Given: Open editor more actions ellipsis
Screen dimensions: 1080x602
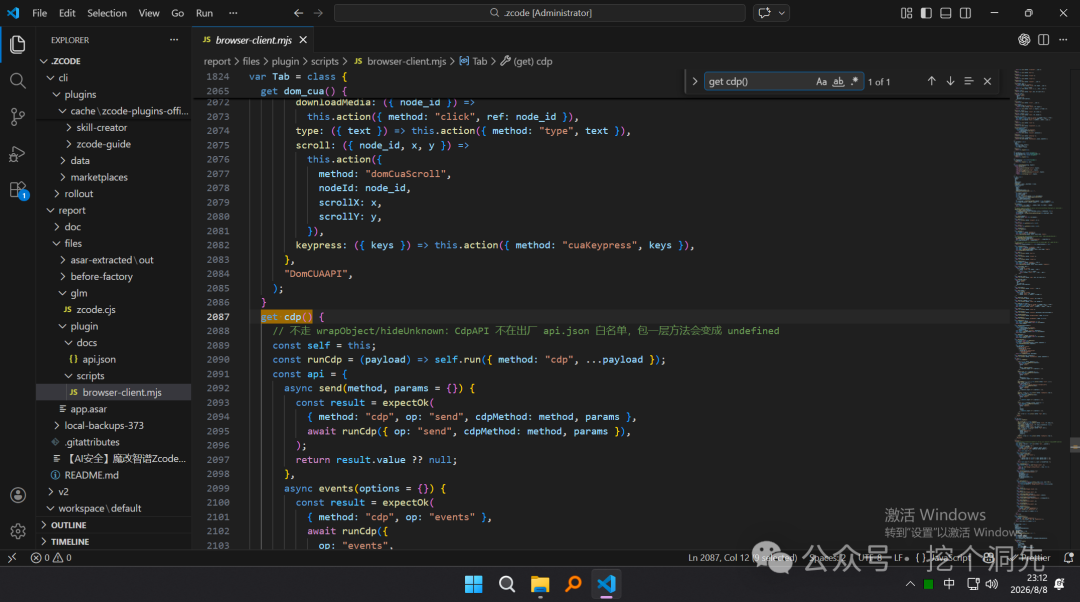Looking at the screenshot, I should (x=1063, y=40).
